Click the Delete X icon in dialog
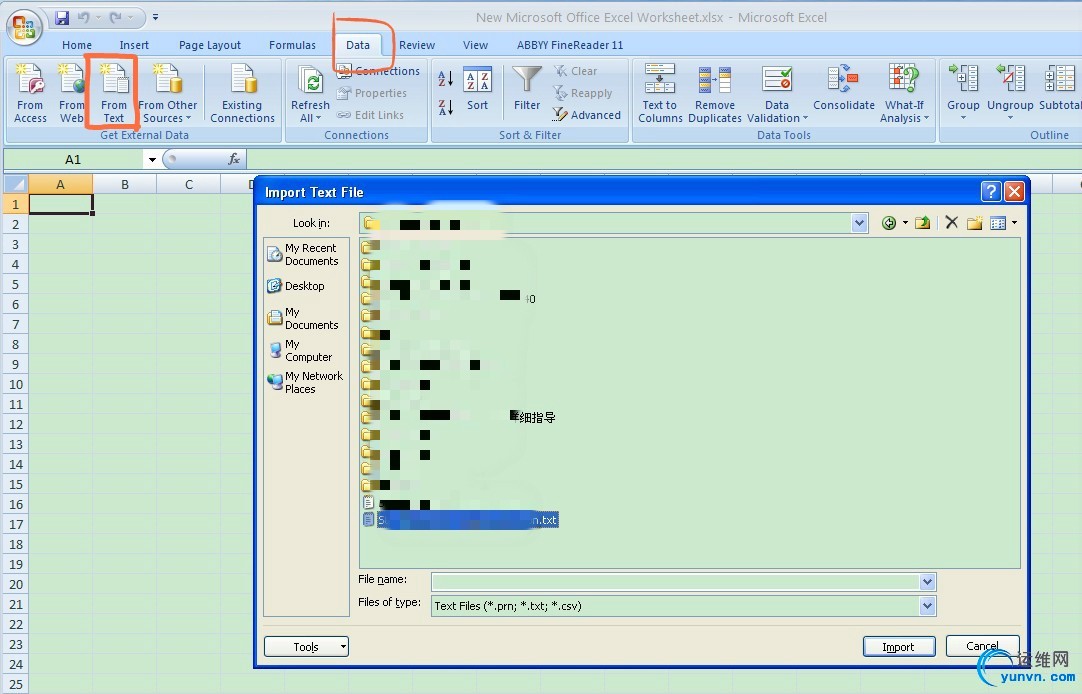Image resolution: width=1082 pixels, height=694 pixels. 952,222
